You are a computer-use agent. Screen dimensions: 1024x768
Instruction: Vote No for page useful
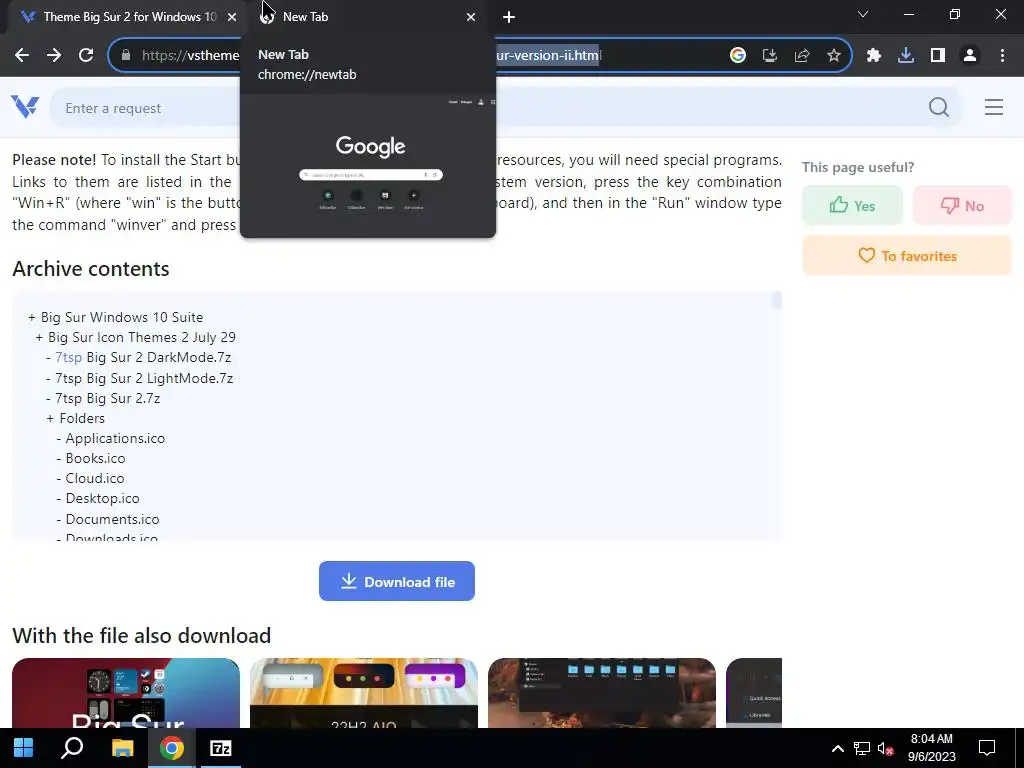[962, 206]
